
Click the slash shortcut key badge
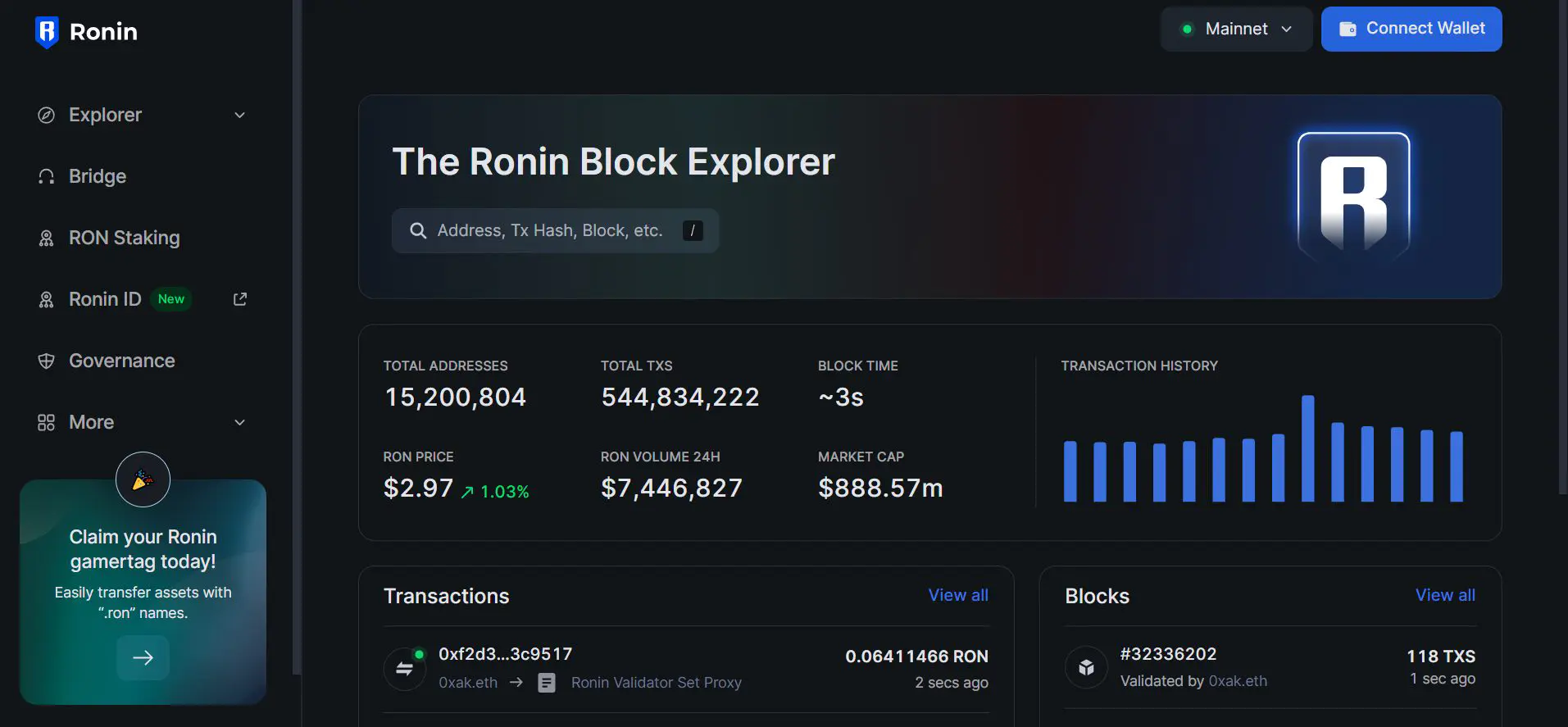click(x=693, y=230)
